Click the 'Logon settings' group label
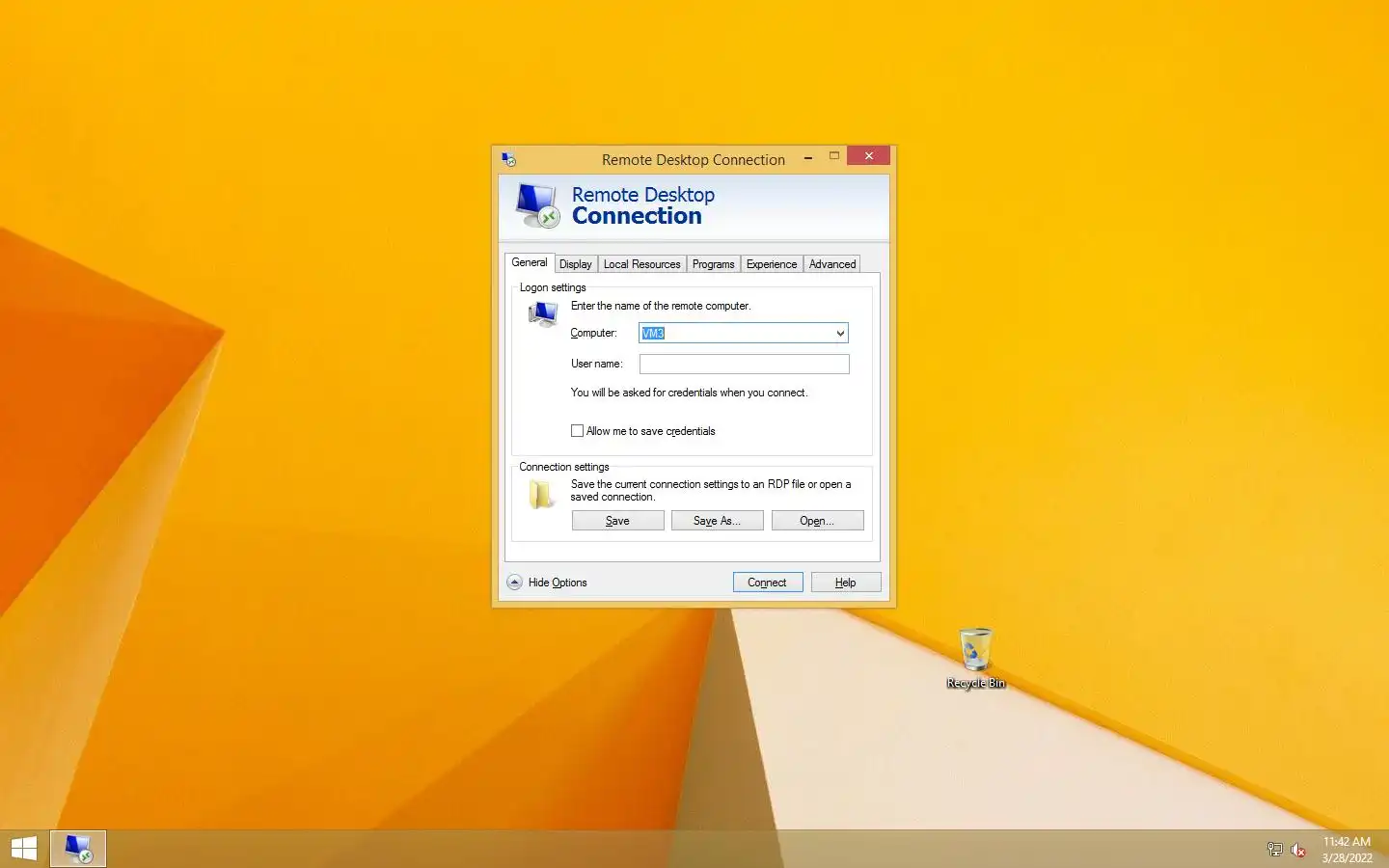Screen dimensions: 1389x868 coord(553,287)
